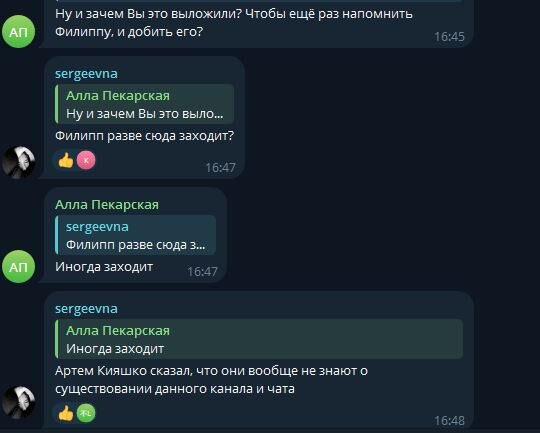
Task: Open sergeevna's photo avatar near 16:47 message
Action: pyautogui.click(x=18, y=162)
